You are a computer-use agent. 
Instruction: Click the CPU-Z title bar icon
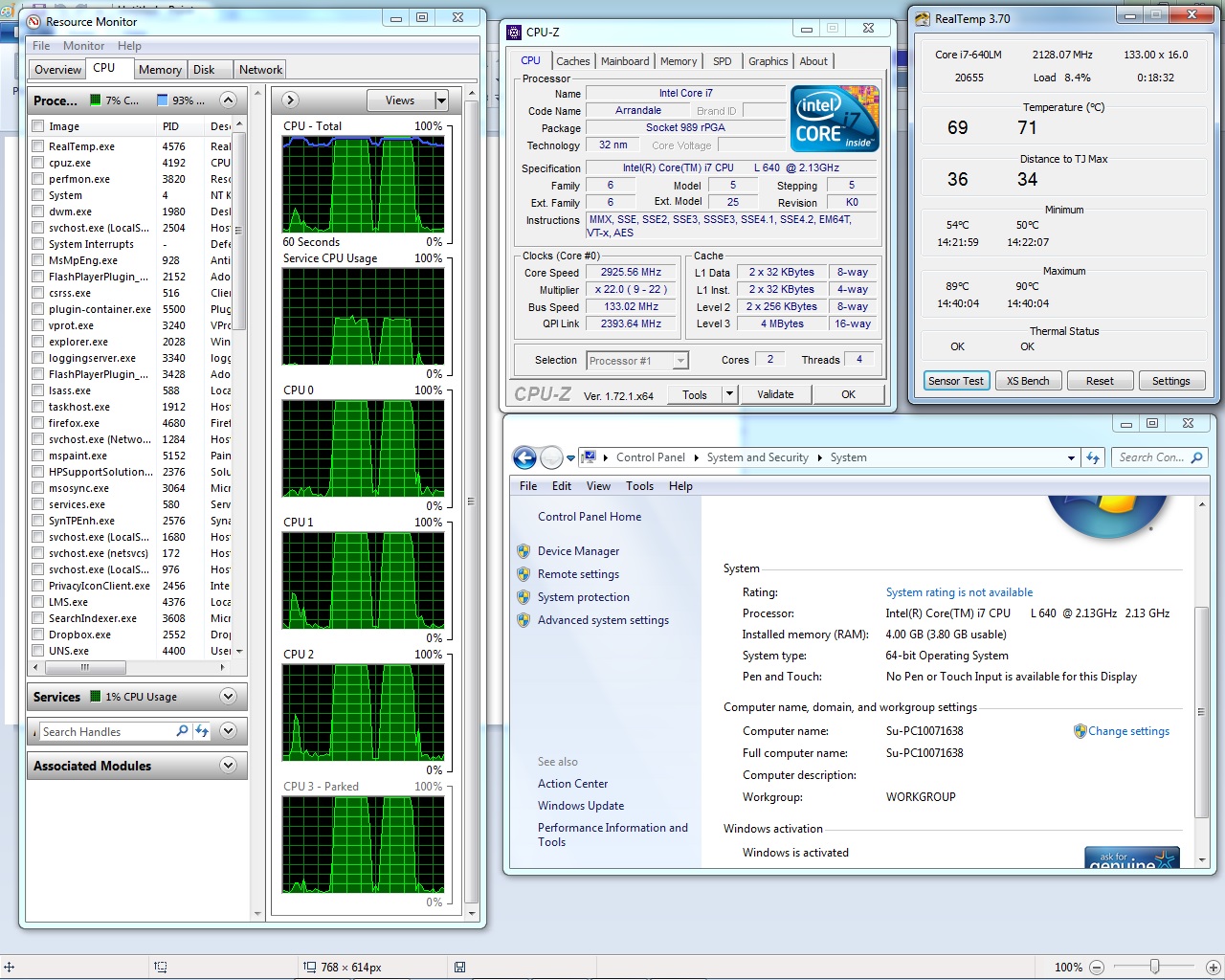(514, 32)
